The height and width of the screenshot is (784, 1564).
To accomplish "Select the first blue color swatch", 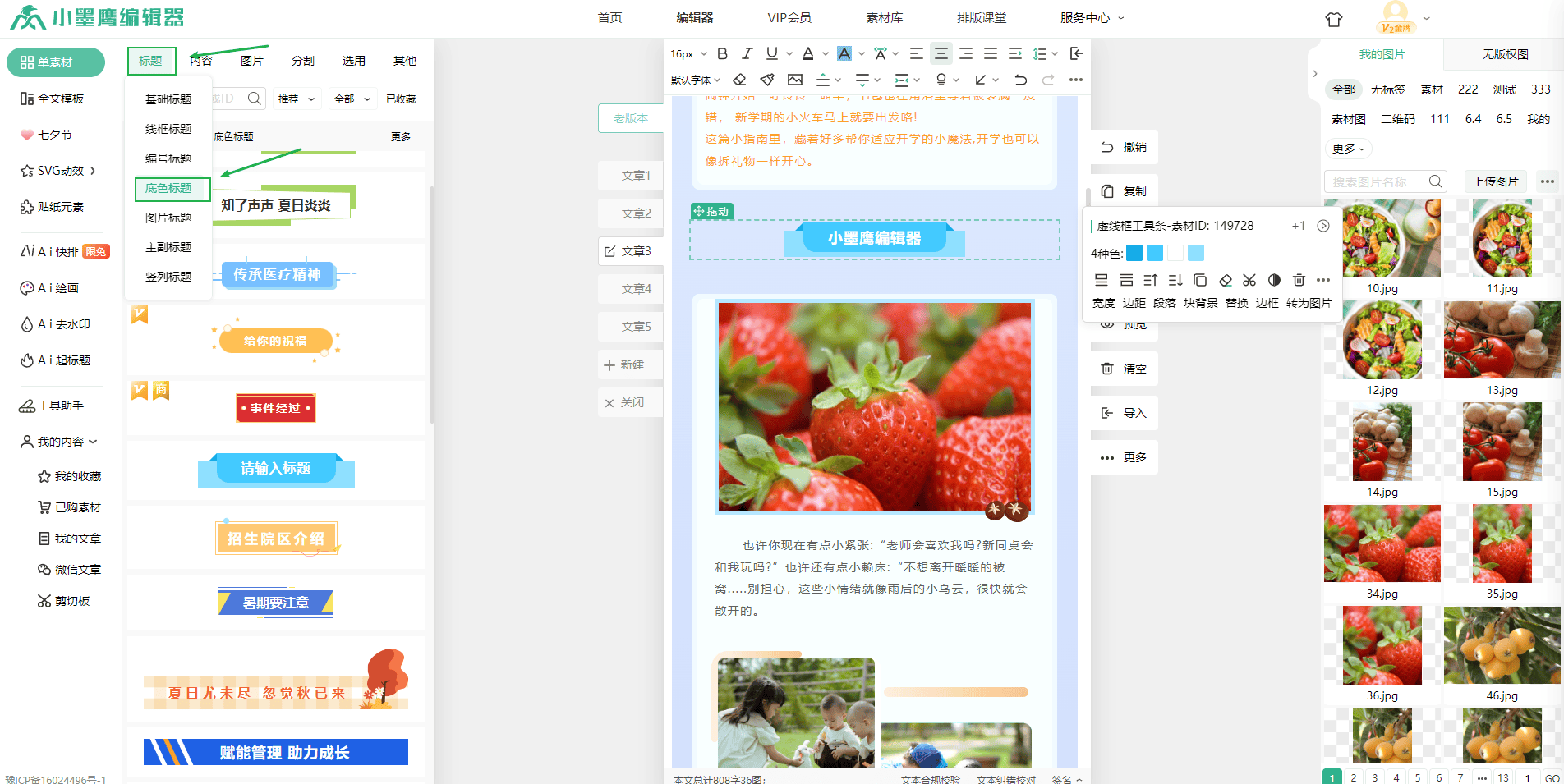I will (1134, 253).
